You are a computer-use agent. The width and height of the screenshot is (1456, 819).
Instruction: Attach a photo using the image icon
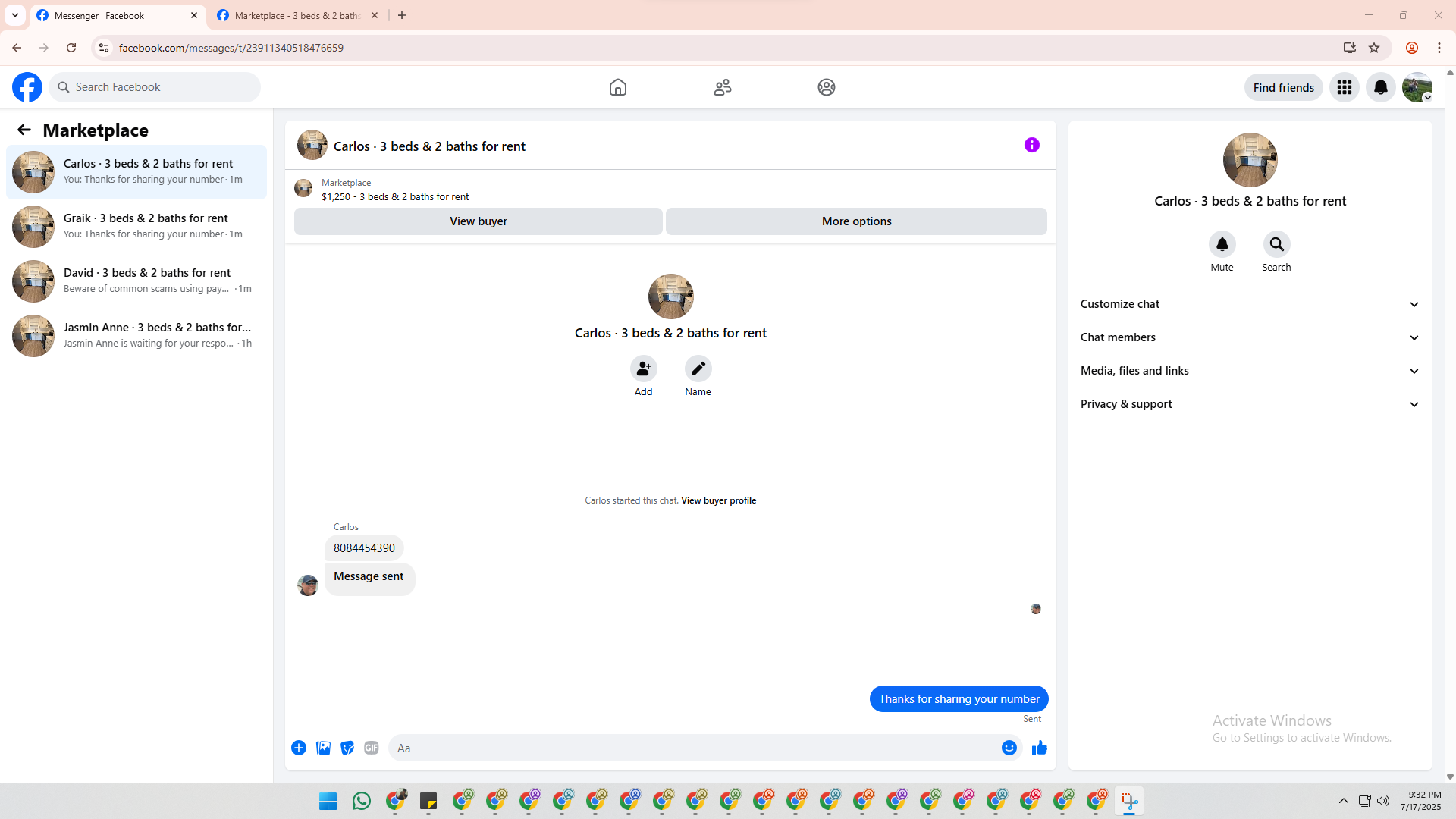(323, 748)
